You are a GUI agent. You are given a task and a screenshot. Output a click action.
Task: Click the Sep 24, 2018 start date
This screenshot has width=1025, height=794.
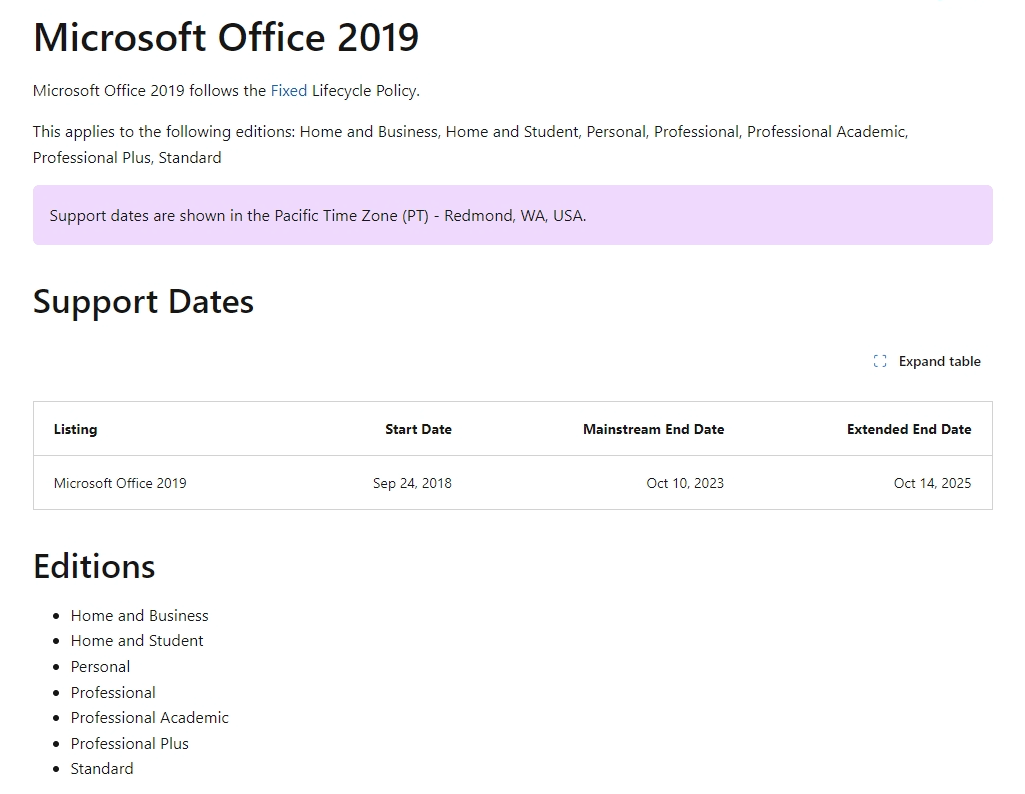click(x=412, y=483)
